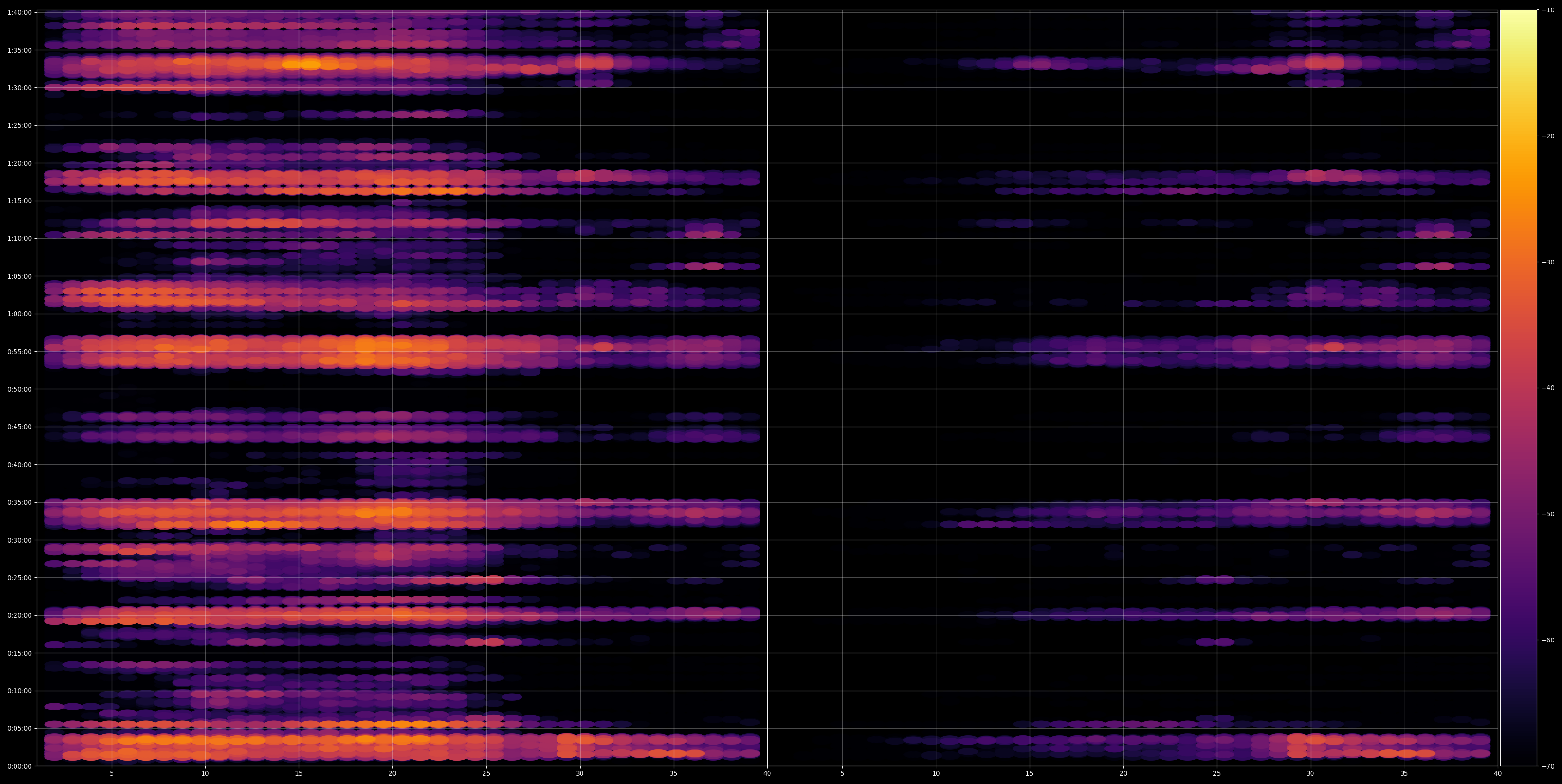Image resolution: width=1562 pixels, height=784 pixels.
Task: Select the 1:05:00 time label
Action: click(x=19, y=276)
